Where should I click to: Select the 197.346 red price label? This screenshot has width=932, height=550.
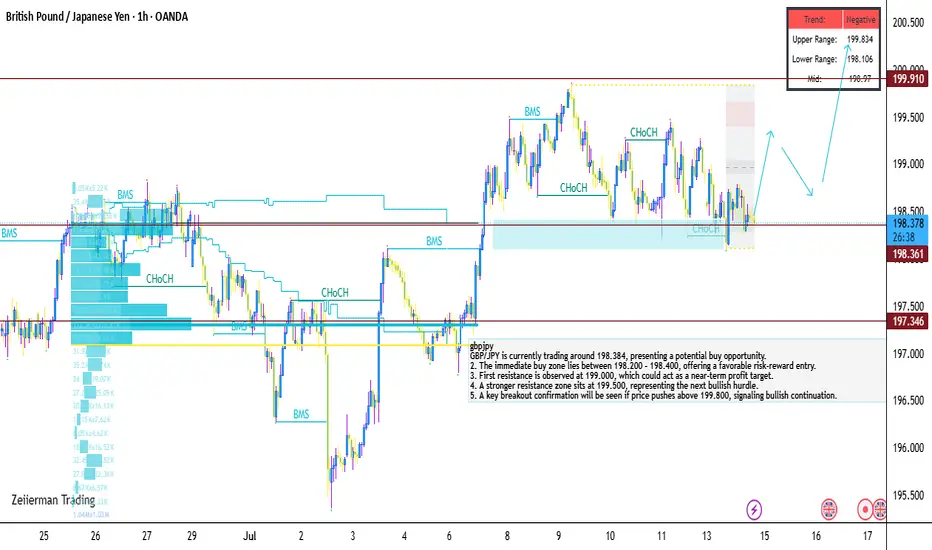(x=908, y=321)
